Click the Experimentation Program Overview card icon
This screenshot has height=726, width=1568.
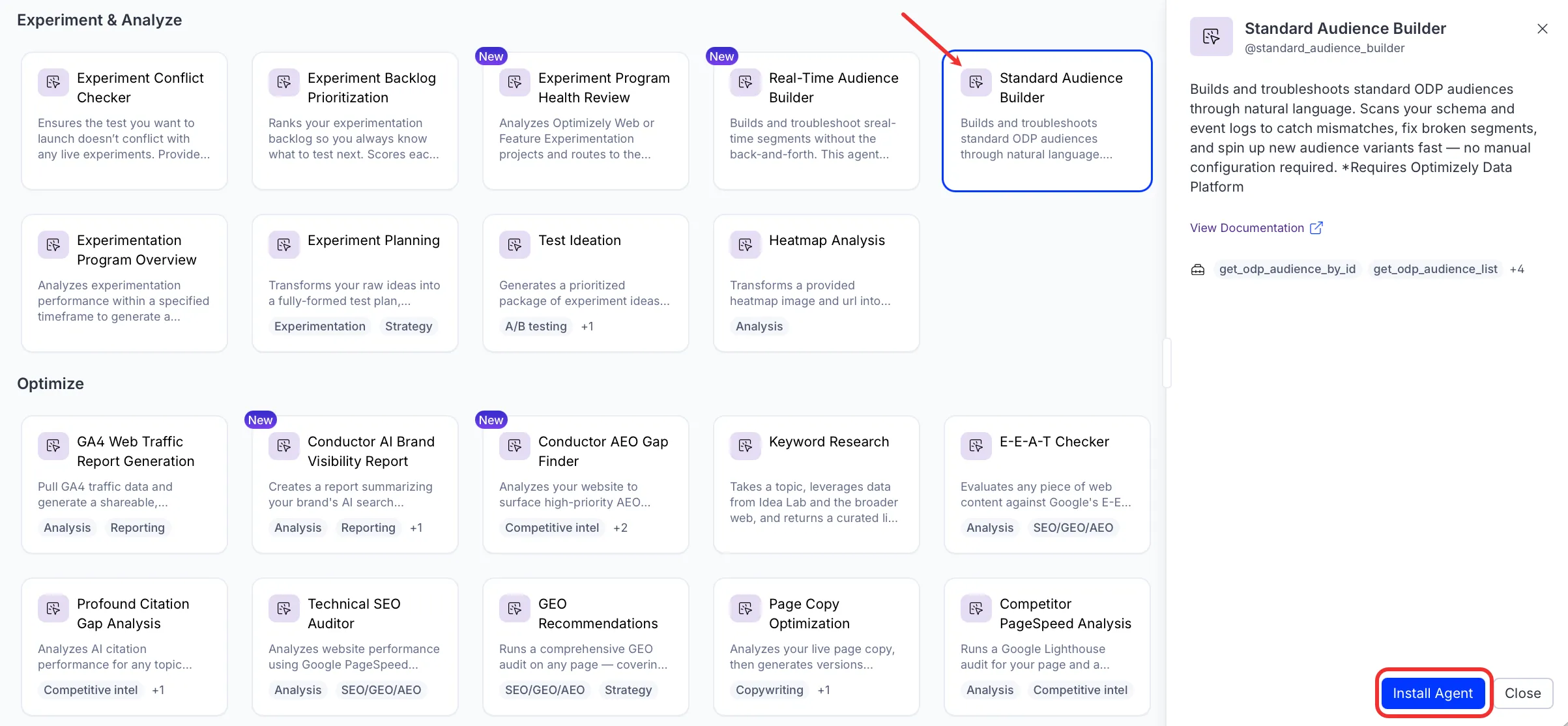53,244
